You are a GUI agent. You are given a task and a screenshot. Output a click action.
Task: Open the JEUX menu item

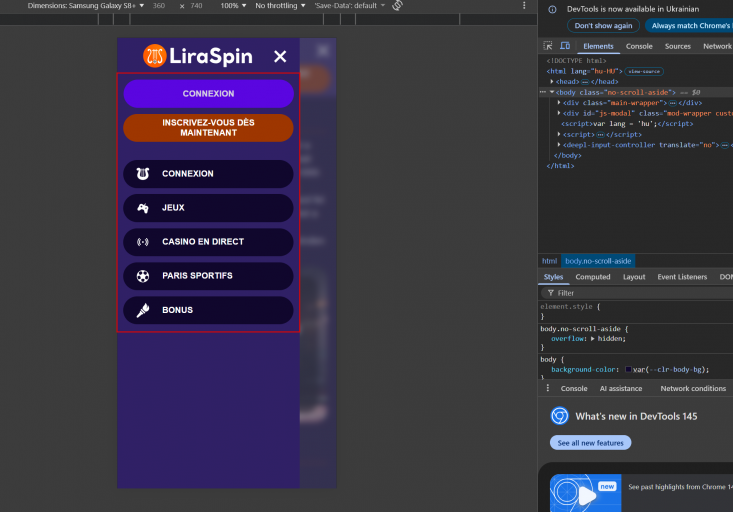point(208,208)
